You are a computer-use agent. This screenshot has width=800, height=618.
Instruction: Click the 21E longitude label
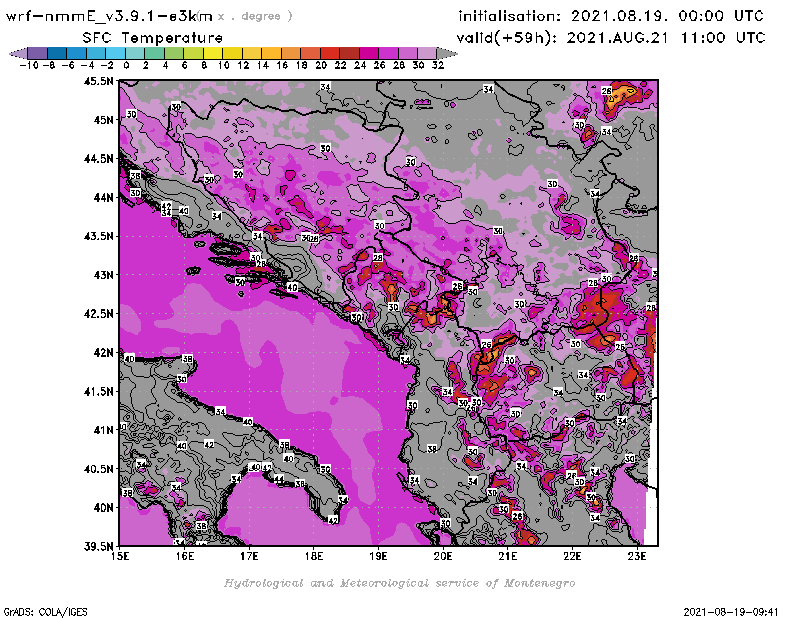508,556
